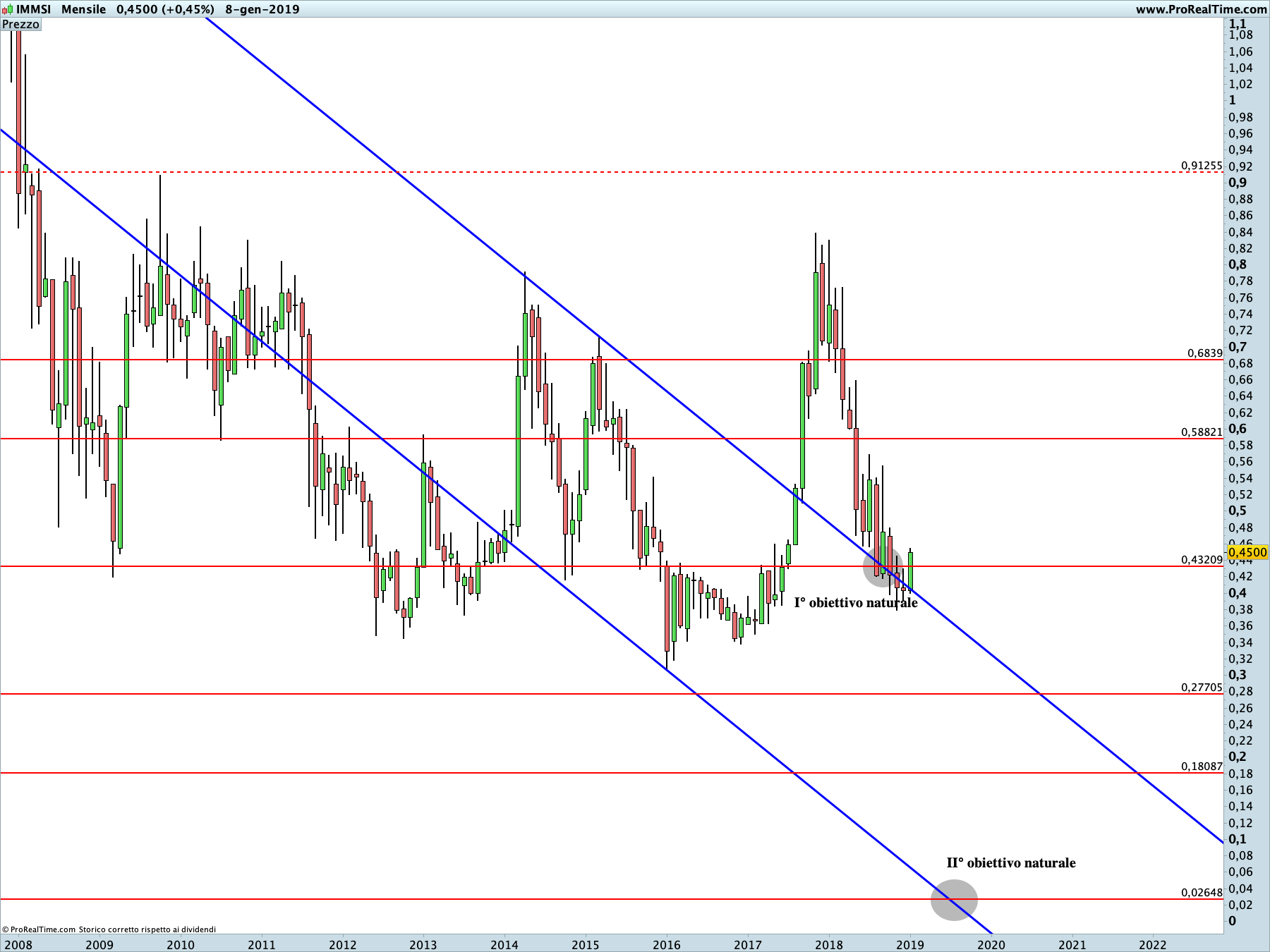Click the 2008 label on time axis
Image resolution: width=1270 pixels, height=952 pixels.
[x=18, y=945]
